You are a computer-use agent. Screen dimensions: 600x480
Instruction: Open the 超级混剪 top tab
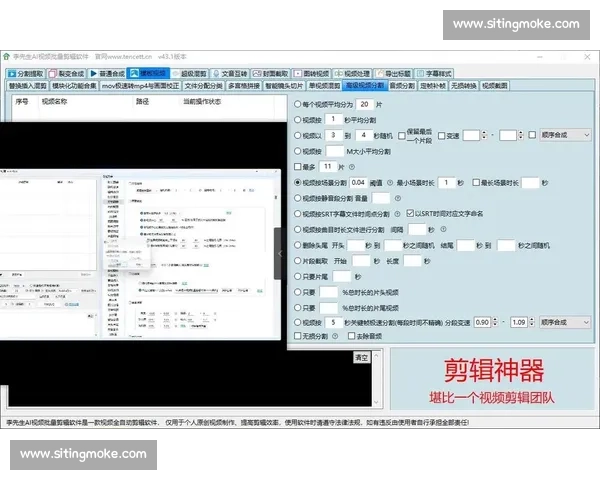(189, 73)
